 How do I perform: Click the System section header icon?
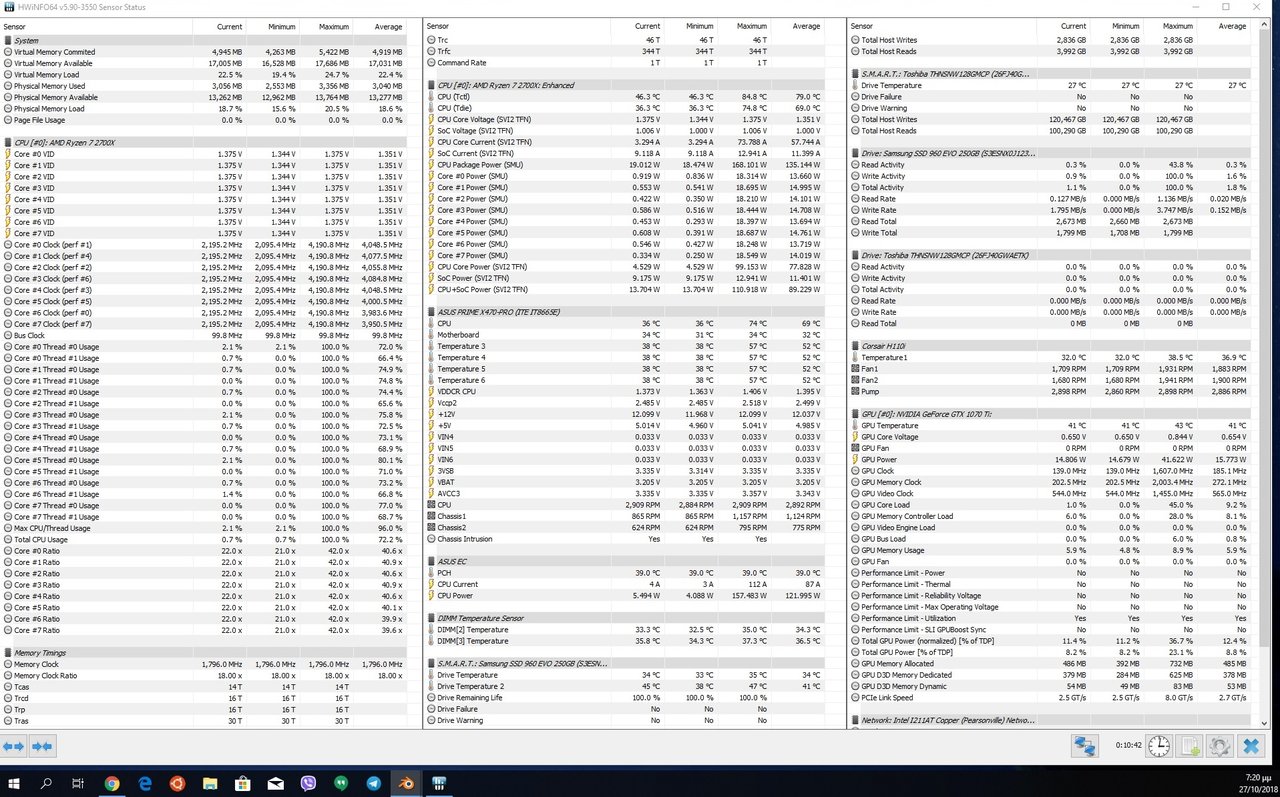point(8,41)
